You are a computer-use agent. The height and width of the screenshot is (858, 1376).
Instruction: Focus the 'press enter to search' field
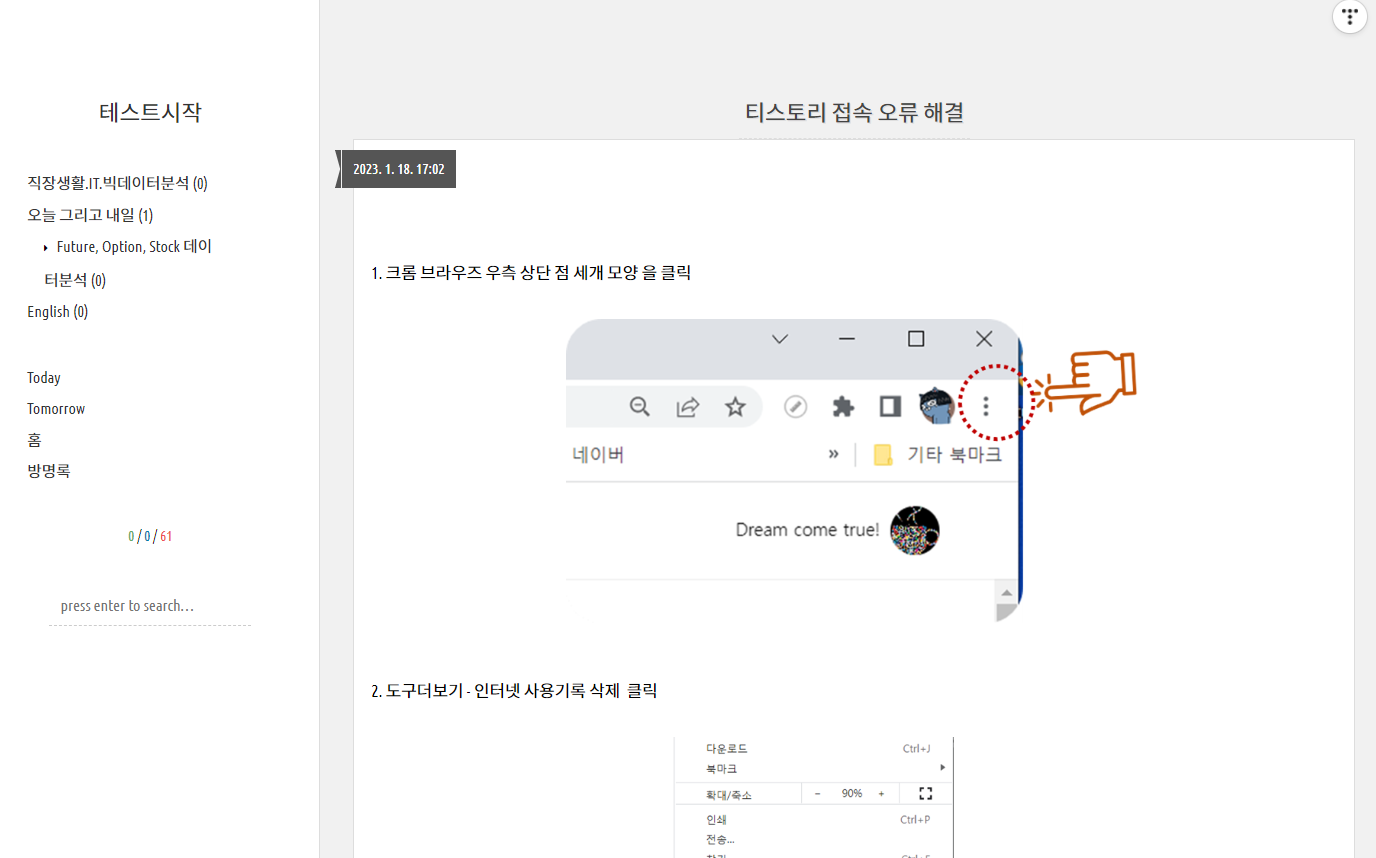pyautogui.click(x=150, y=606)
